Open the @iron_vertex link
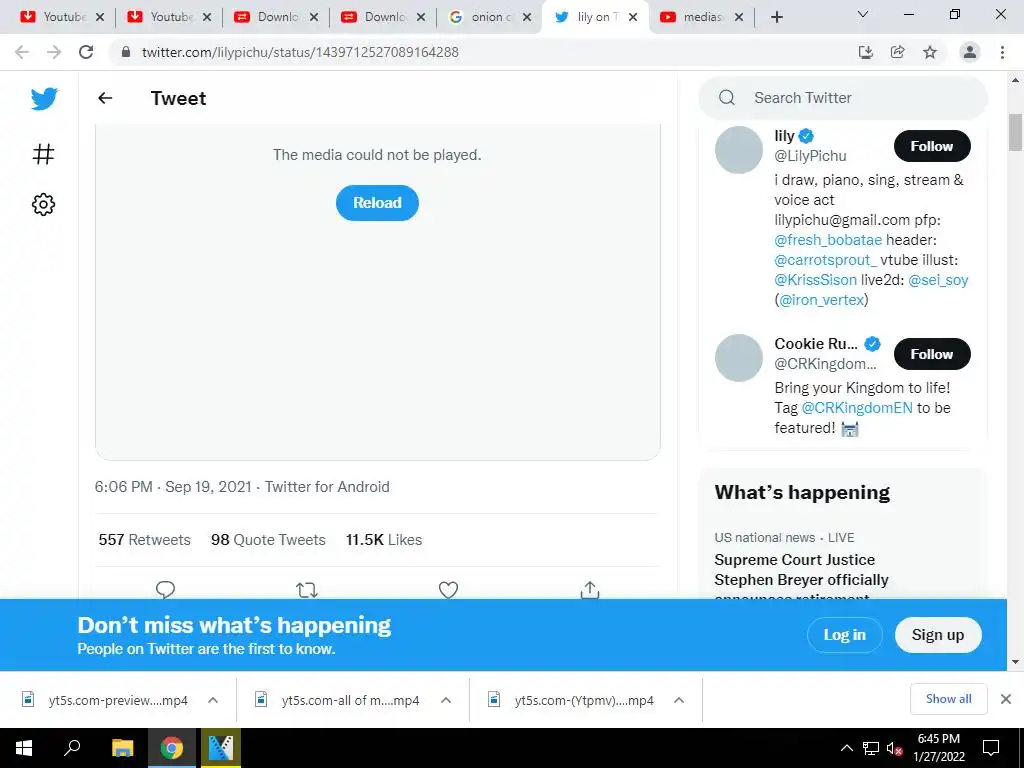 tap(822, 300)
